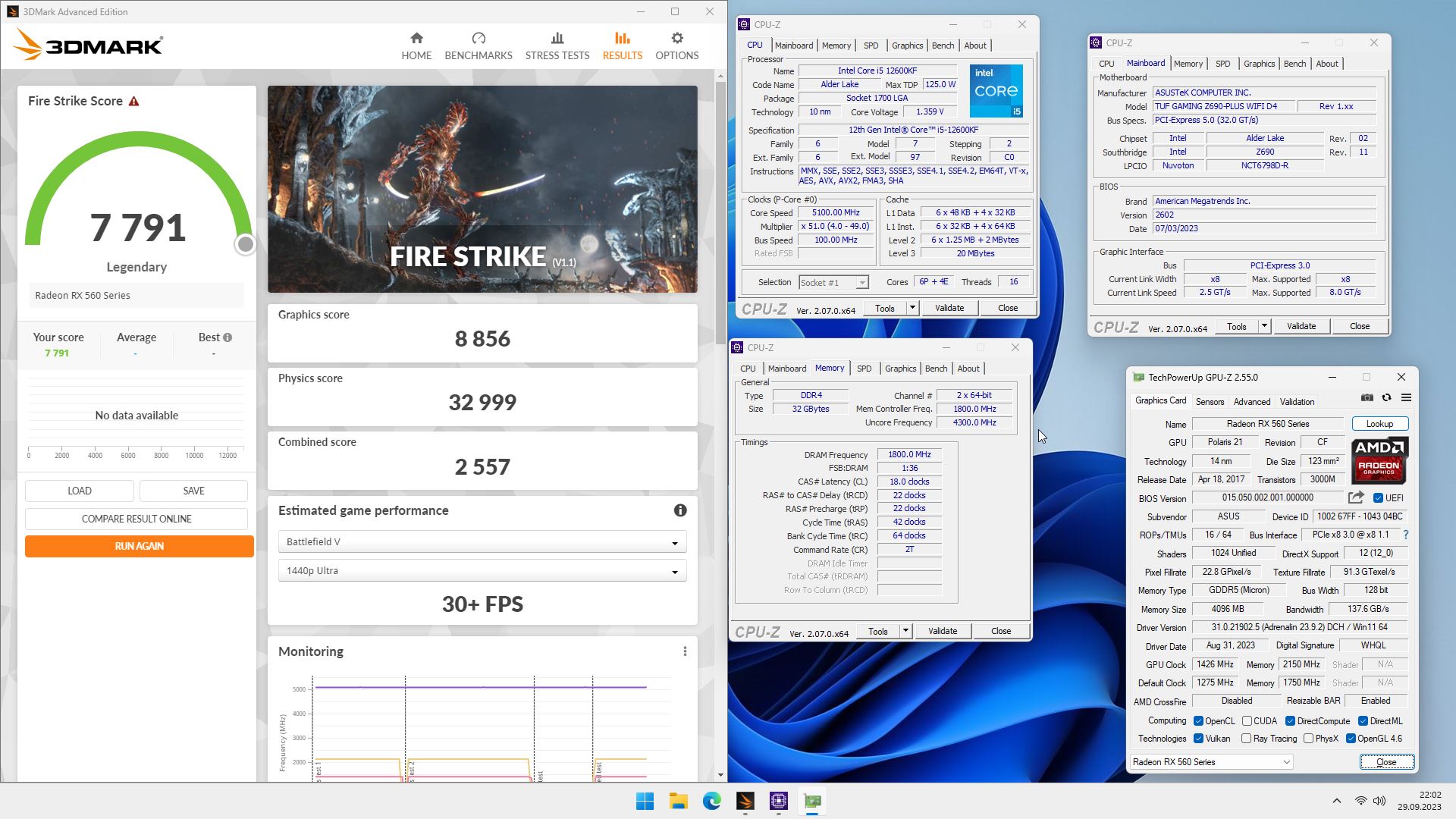Click RUN AGAIN in 3DMark

[139, 546]
